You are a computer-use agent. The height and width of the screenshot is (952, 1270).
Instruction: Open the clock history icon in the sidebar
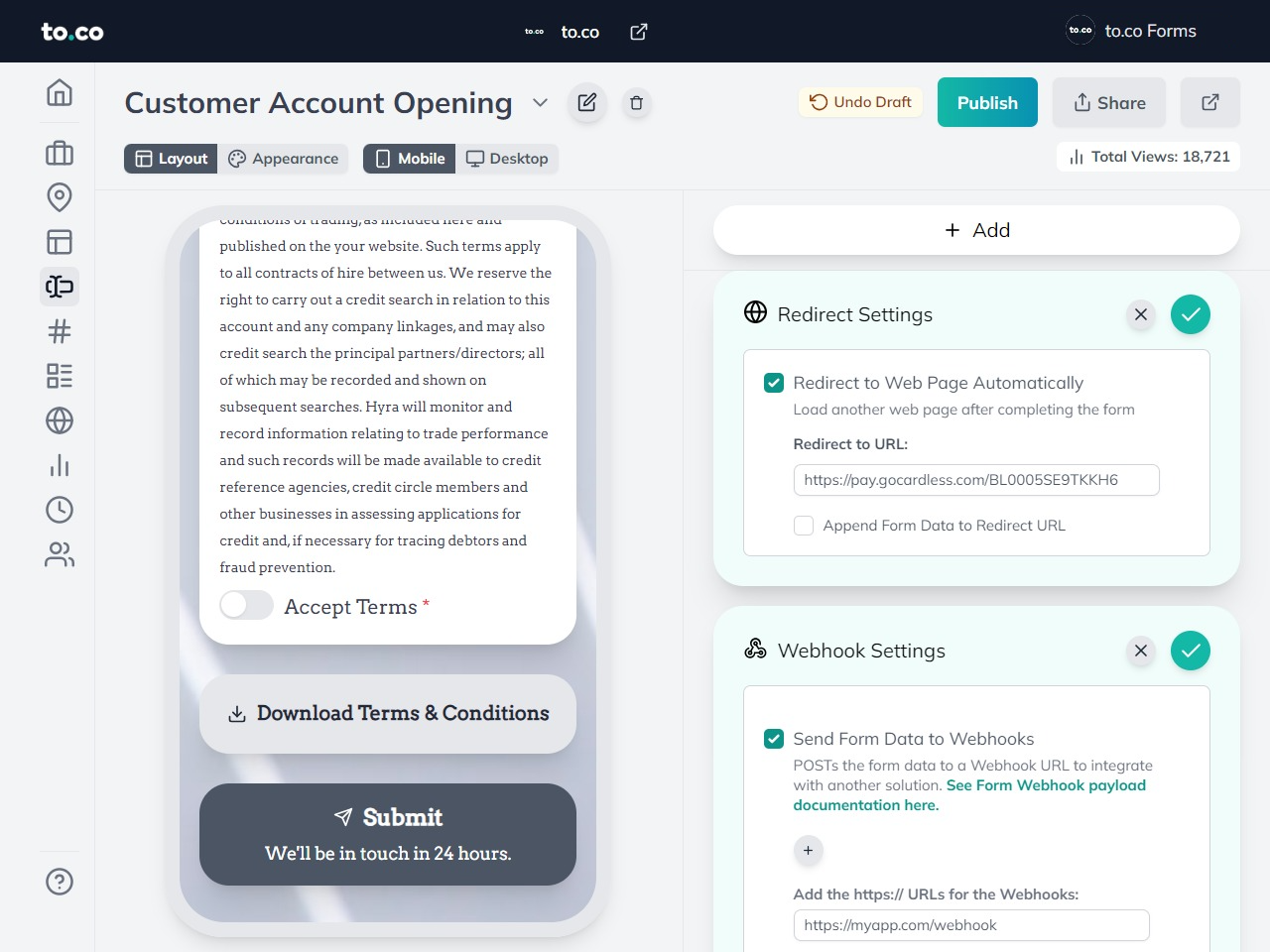pyautogui.click(x=60, y=510)
